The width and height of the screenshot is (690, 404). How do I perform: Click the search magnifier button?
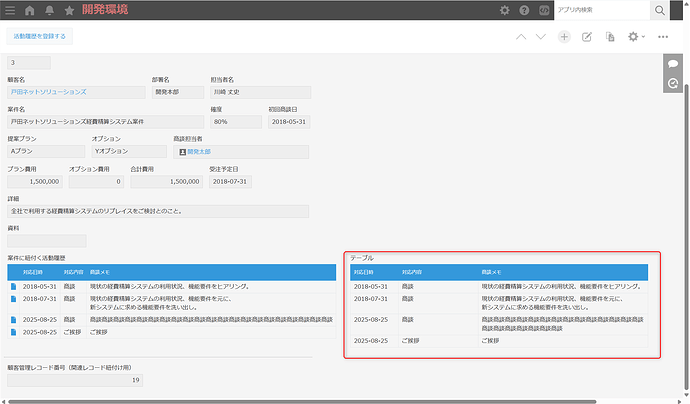[659, 10]
